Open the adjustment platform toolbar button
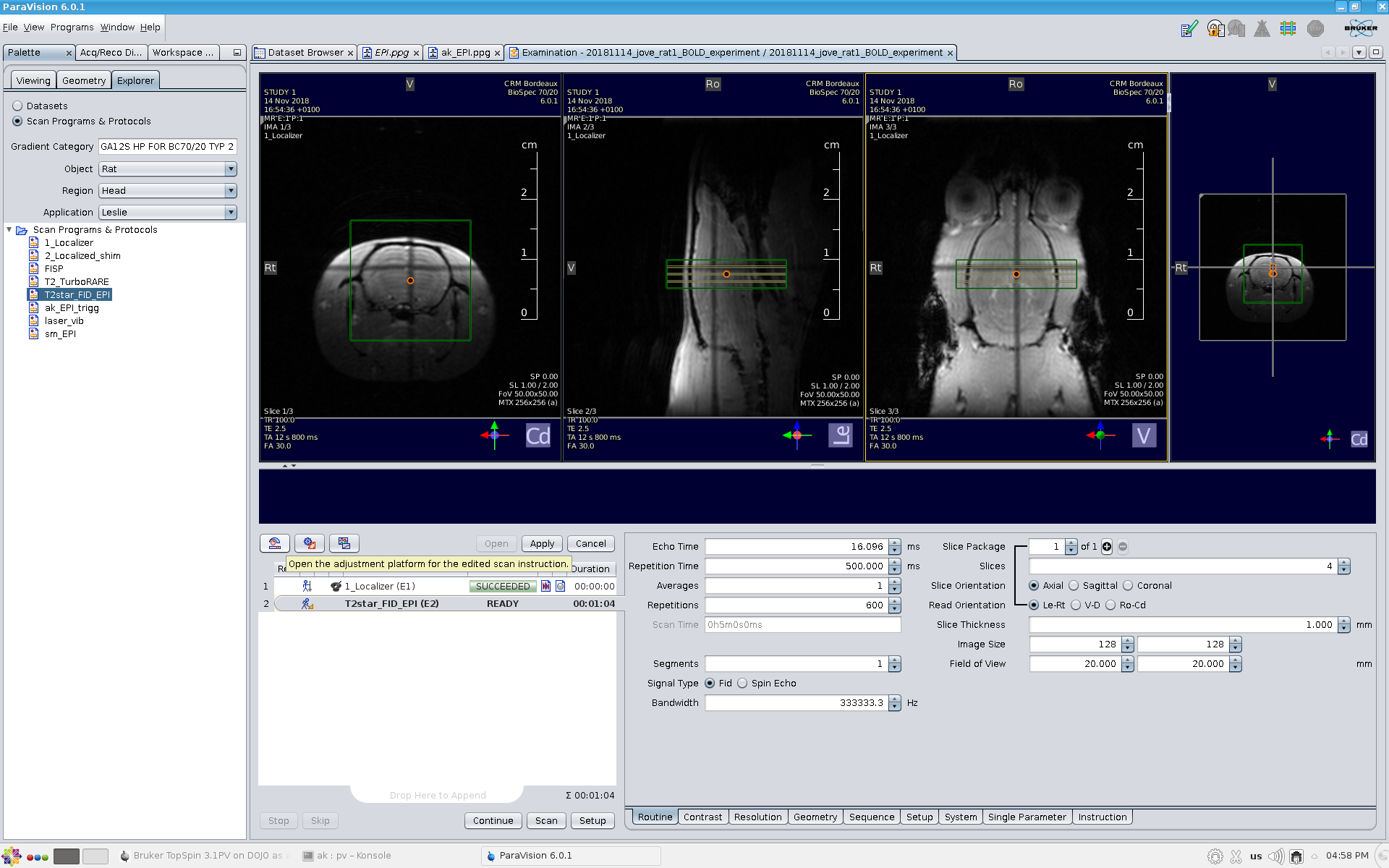This screenshot has width=1389, height=868. (275, 543)
